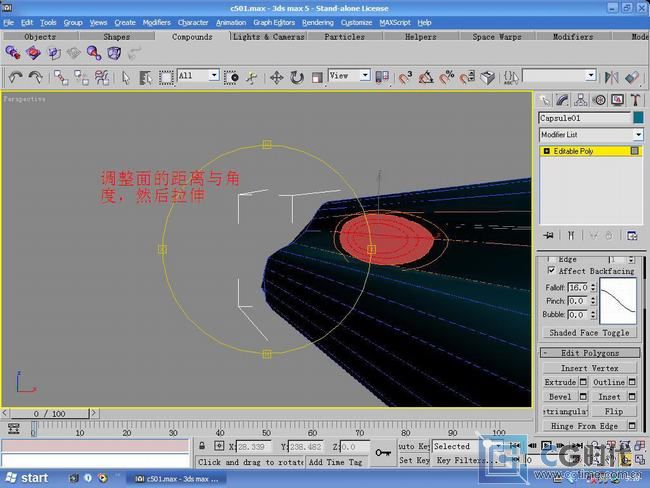This screenshot has width=650, height=488.
Task: Click the Pin Stack icon
Action: 548,236
